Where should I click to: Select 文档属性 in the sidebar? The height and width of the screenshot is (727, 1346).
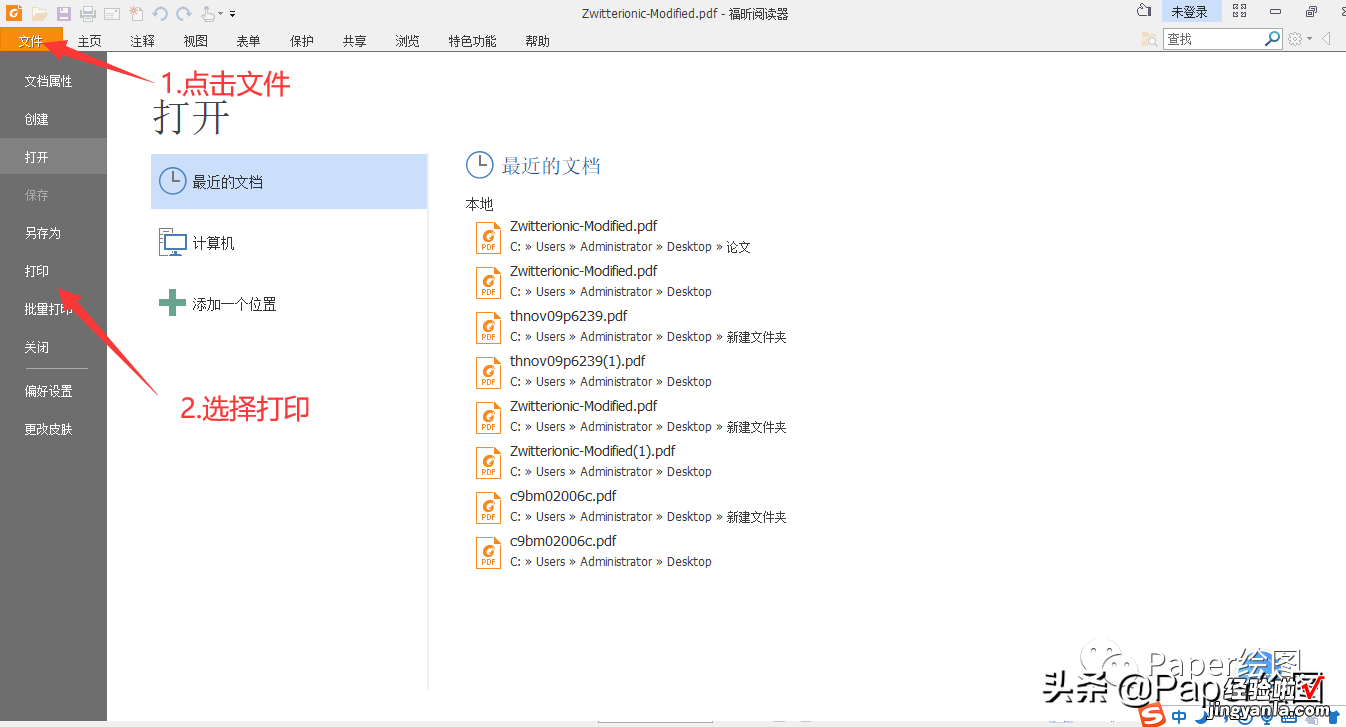(x=53, y=81)
